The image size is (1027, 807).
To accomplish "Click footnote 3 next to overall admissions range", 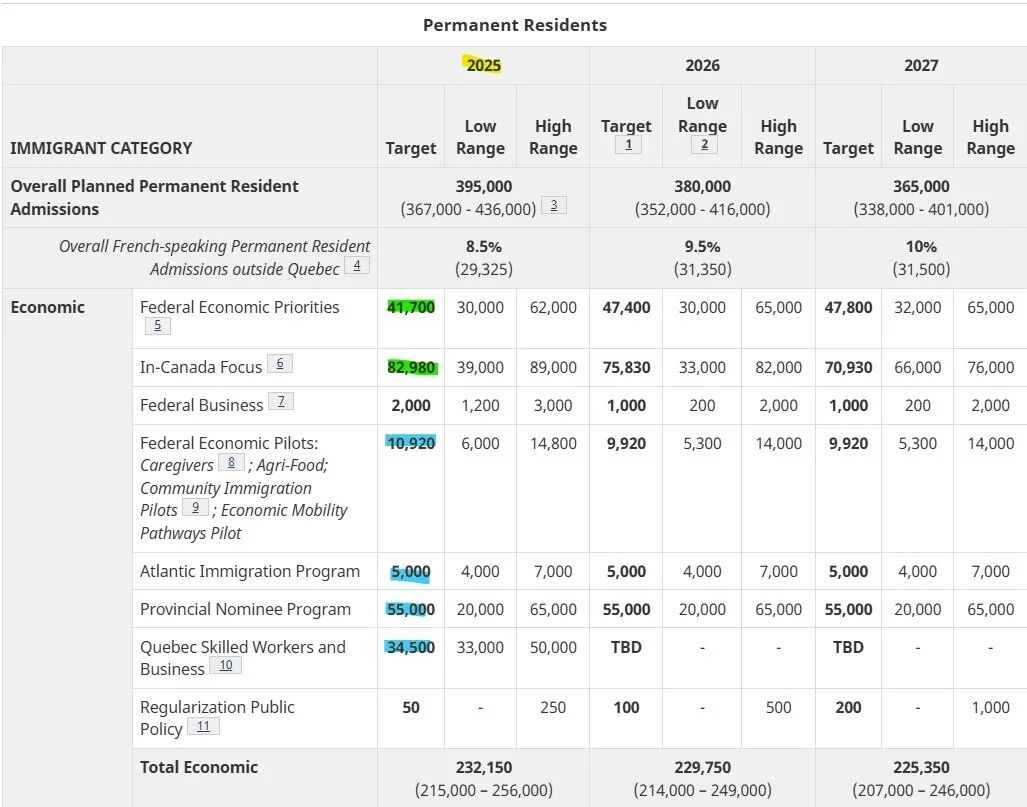I will click(553, 205).
